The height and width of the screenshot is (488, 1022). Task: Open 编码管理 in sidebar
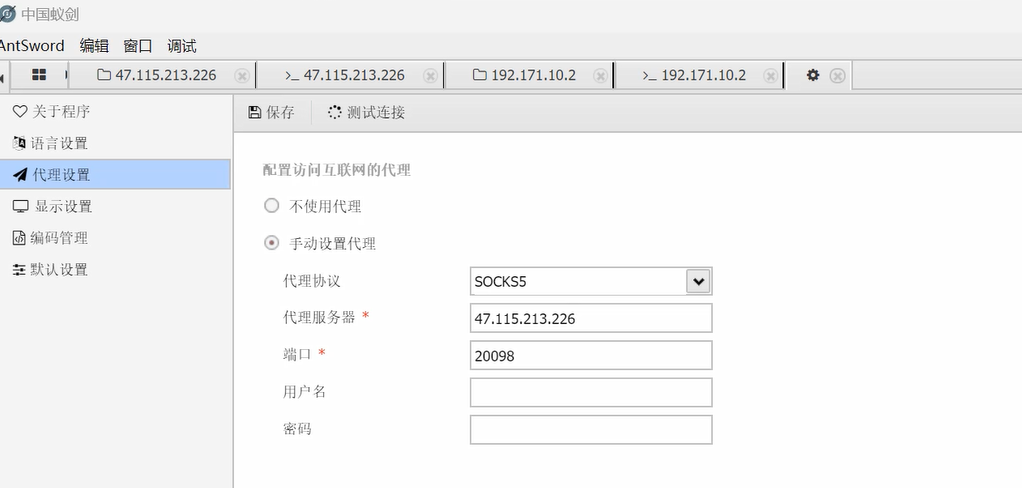[115, 238]
